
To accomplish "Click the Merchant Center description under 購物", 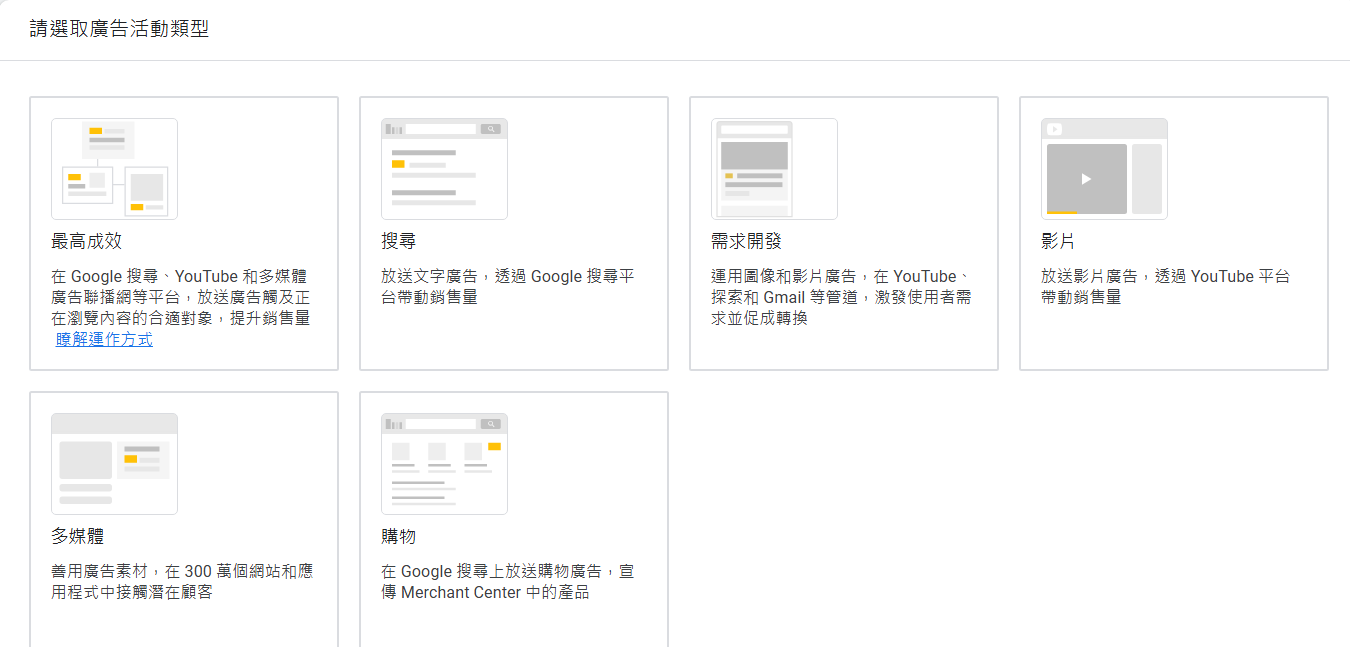I will [x=508, y=582].
